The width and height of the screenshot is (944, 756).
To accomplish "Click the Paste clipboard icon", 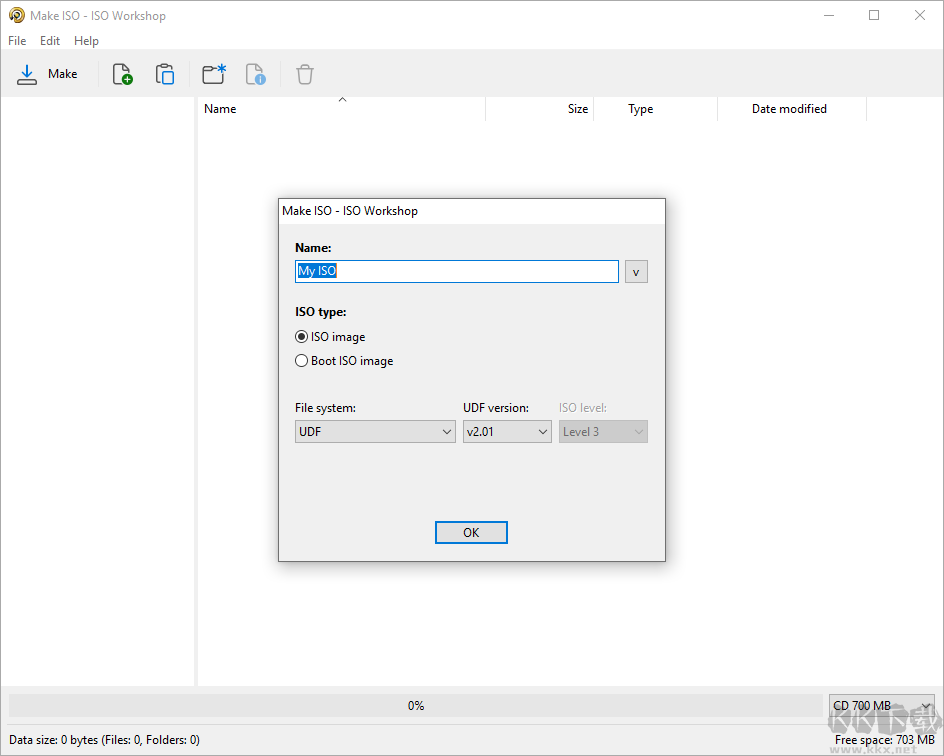I will [165, 74].
